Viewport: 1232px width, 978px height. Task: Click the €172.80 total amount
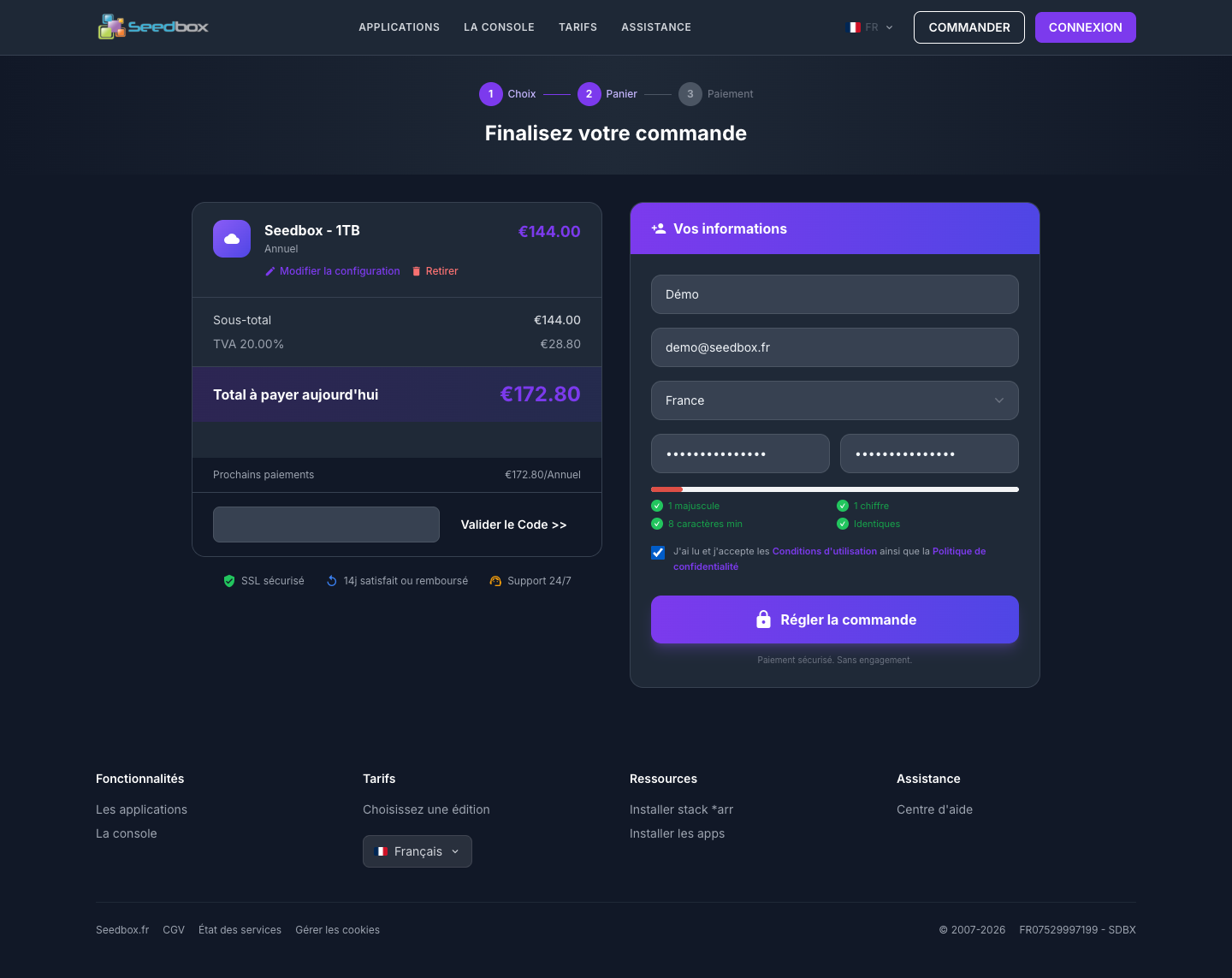tap(540, 394)
